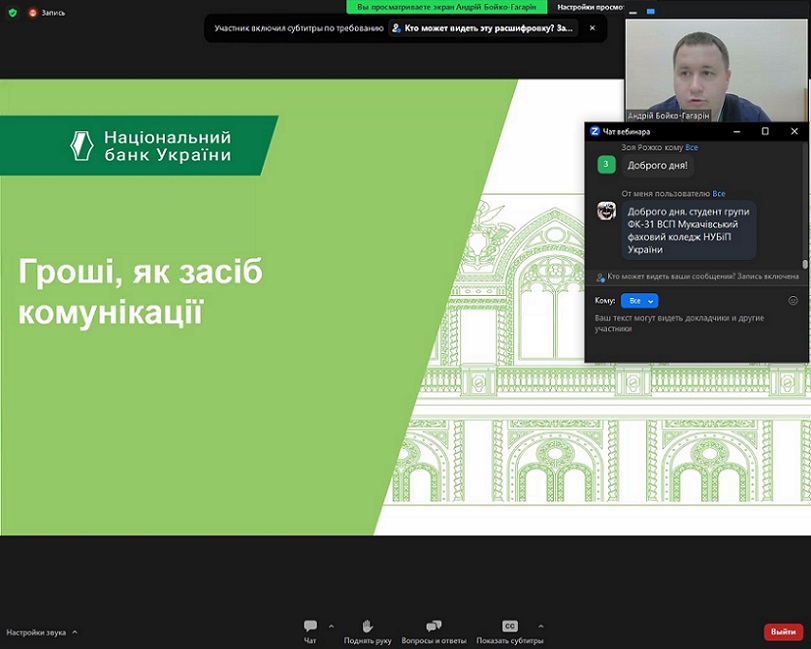Screen dimensions: 811x649
Task: Select the 'Доброго дня!' chat message
Action: point(657,165)
